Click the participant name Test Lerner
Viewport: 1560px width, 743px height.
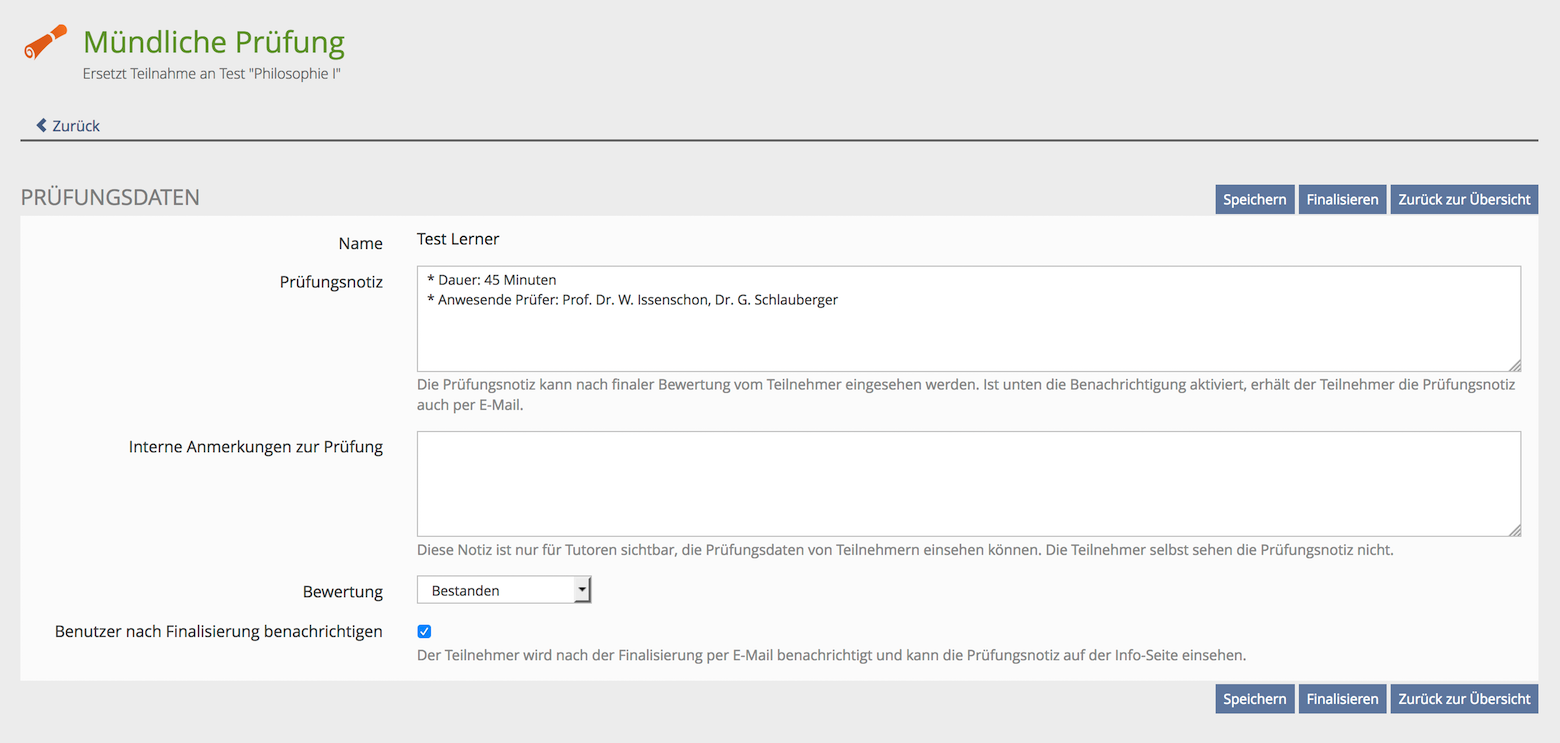pos(457,239)
